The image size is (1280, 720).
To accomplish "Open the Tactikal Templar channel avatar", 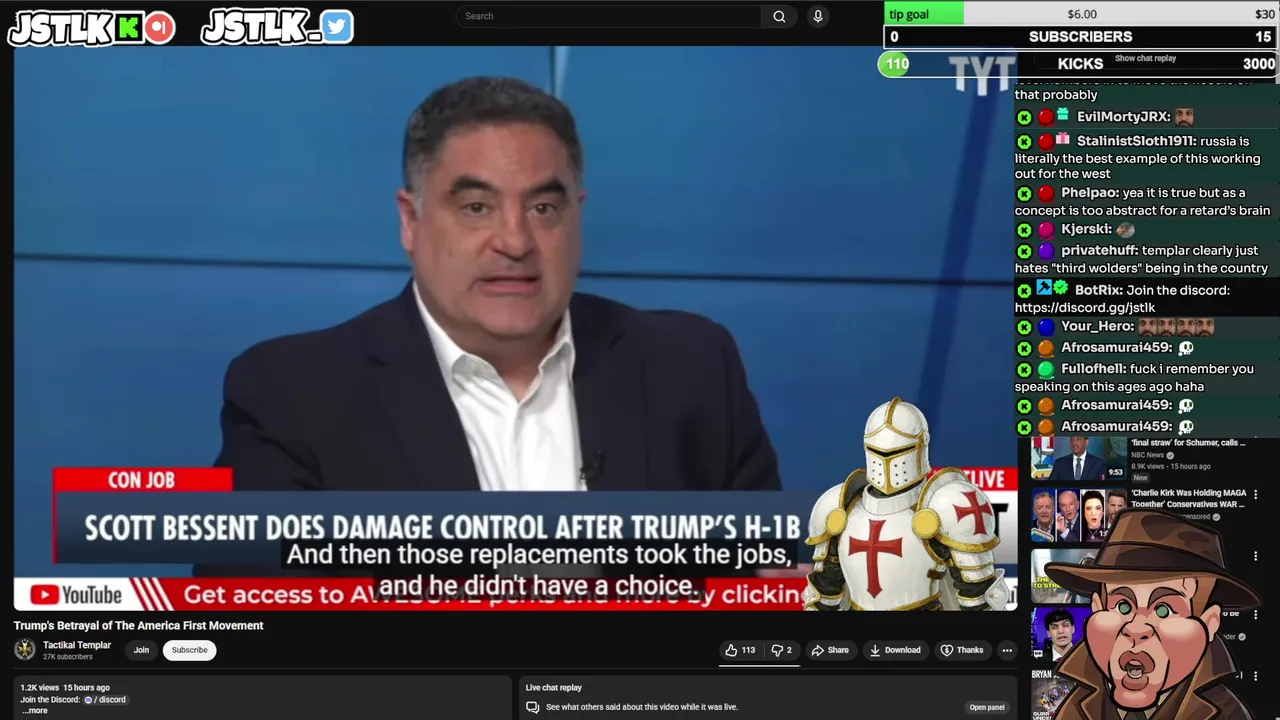I will [24, 649].
